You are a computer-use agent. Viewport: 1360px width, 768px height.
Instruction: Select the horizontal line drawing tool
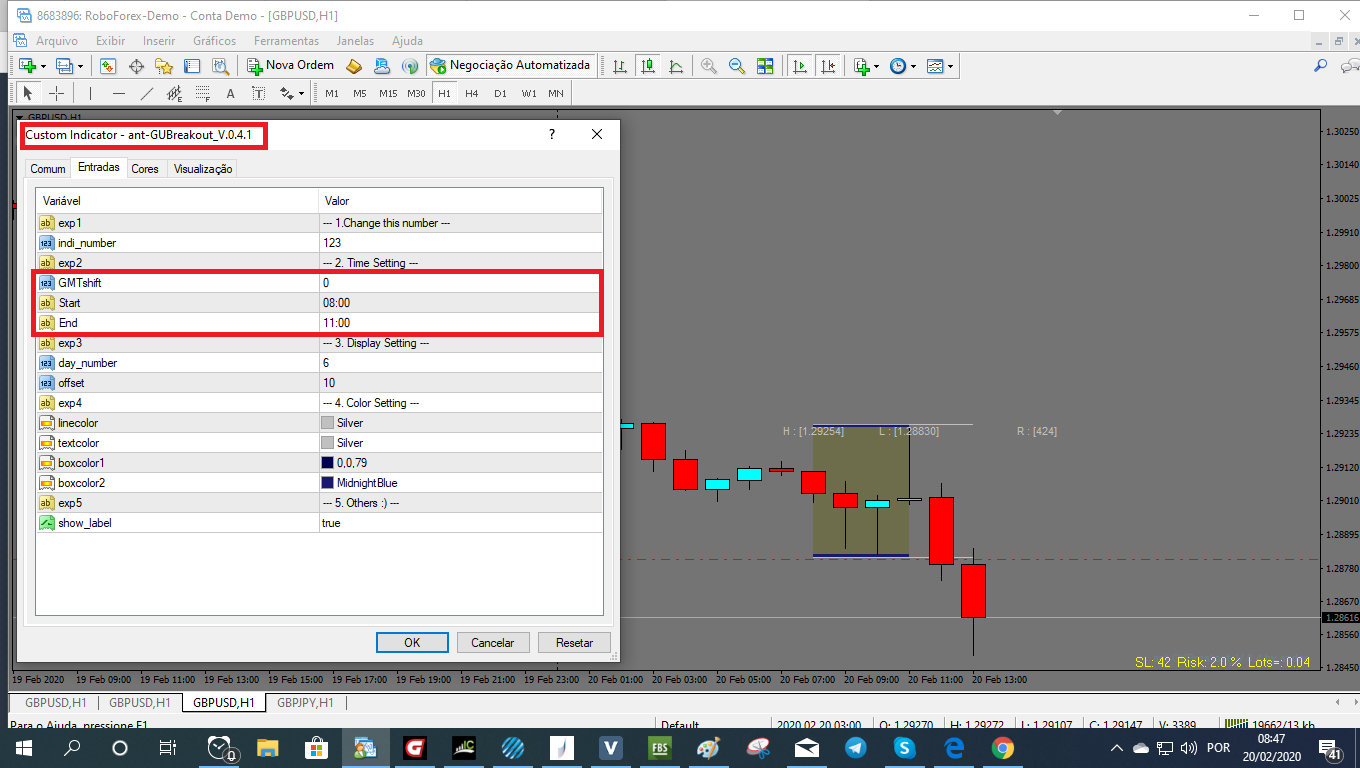click(x=119, y=93)
